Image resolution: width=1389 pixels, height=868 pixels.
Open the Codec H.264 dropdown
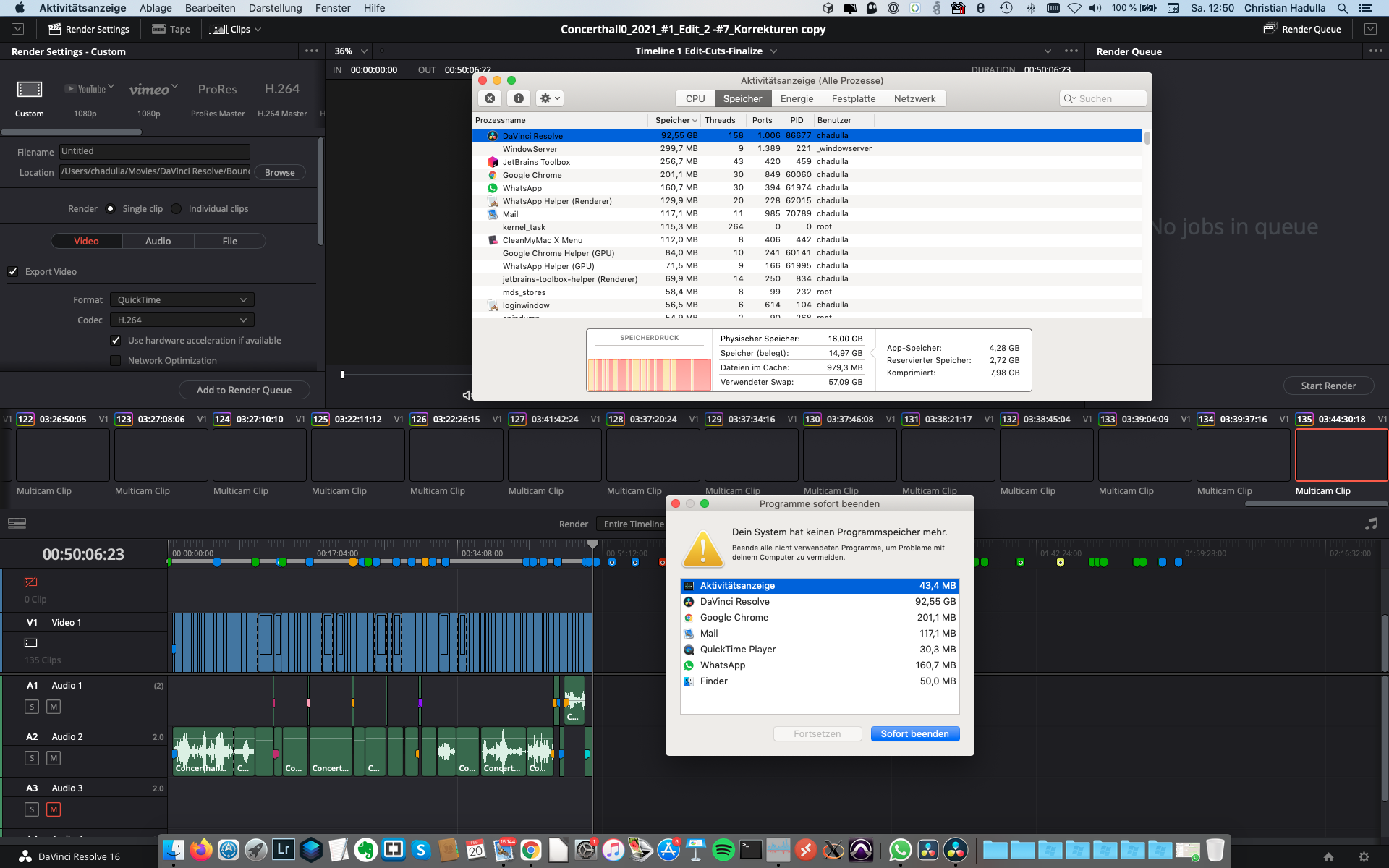point(182,320)
